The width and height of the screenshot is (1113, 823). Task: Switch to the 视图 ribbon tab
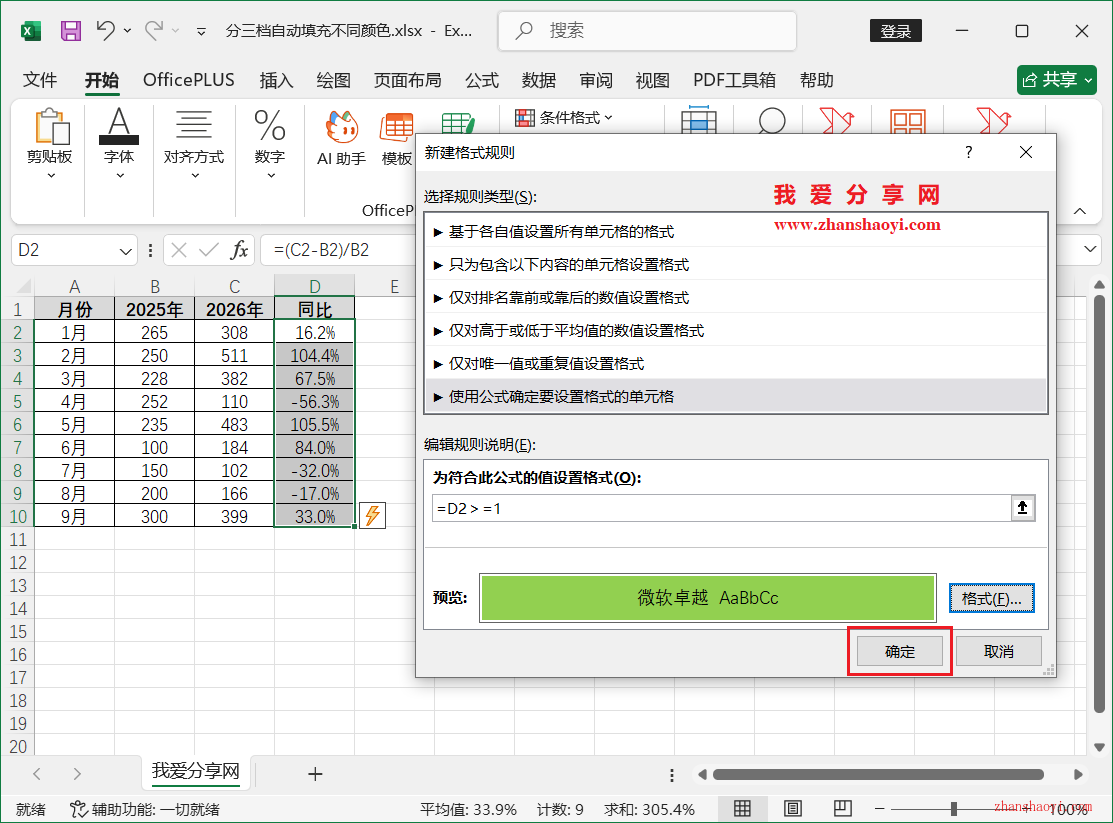[652, 80]
